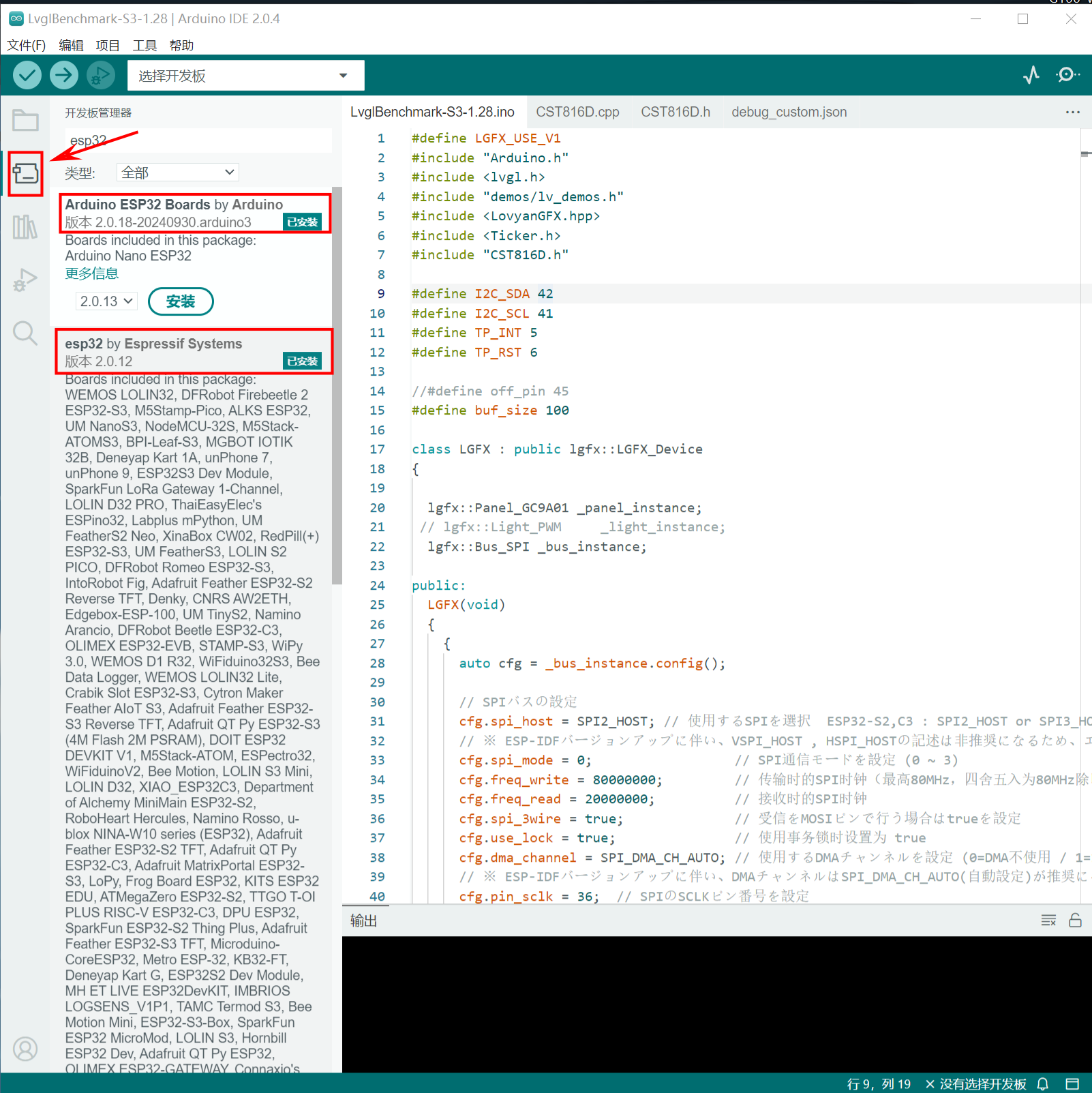Click the boards list scrollbar thumb
The image size is (1092, 1093).
click(337, 385)
